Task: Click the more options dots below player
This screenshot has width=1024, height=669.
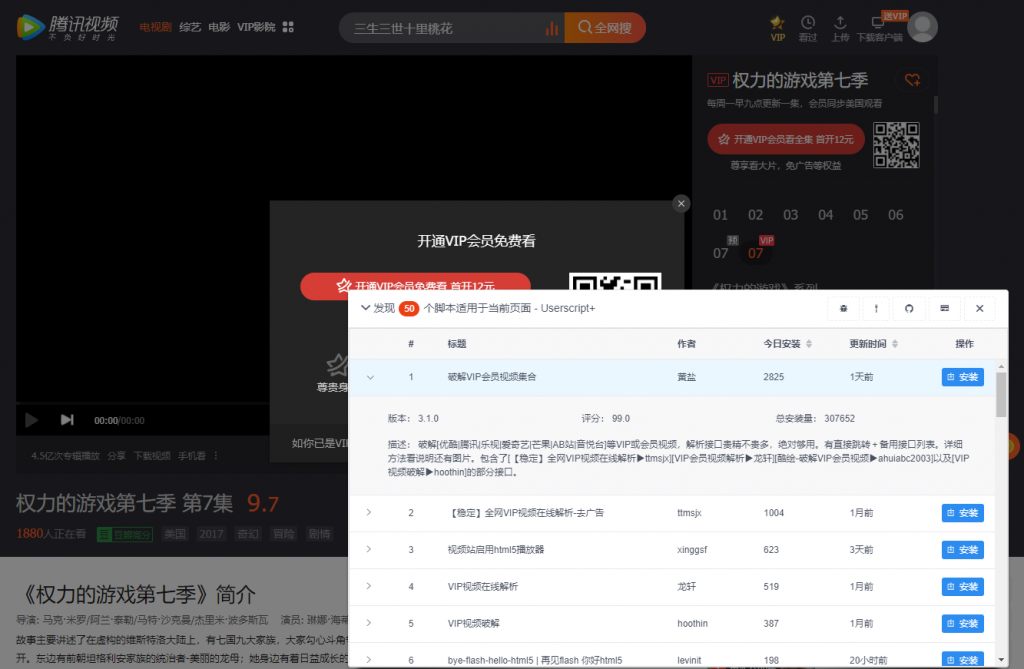Action: coord(216,455)
